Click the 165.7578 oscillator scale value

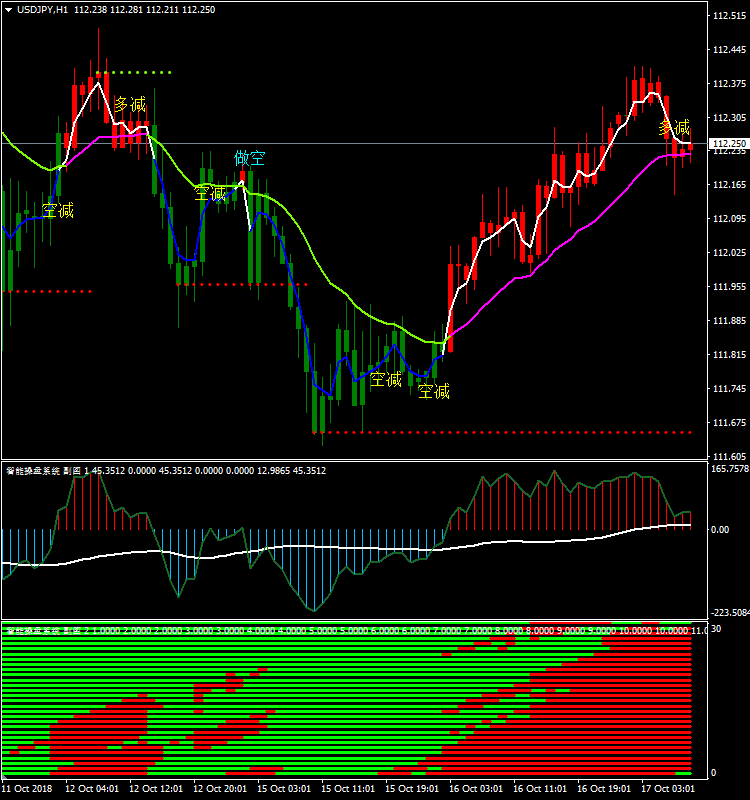(728, 468)
